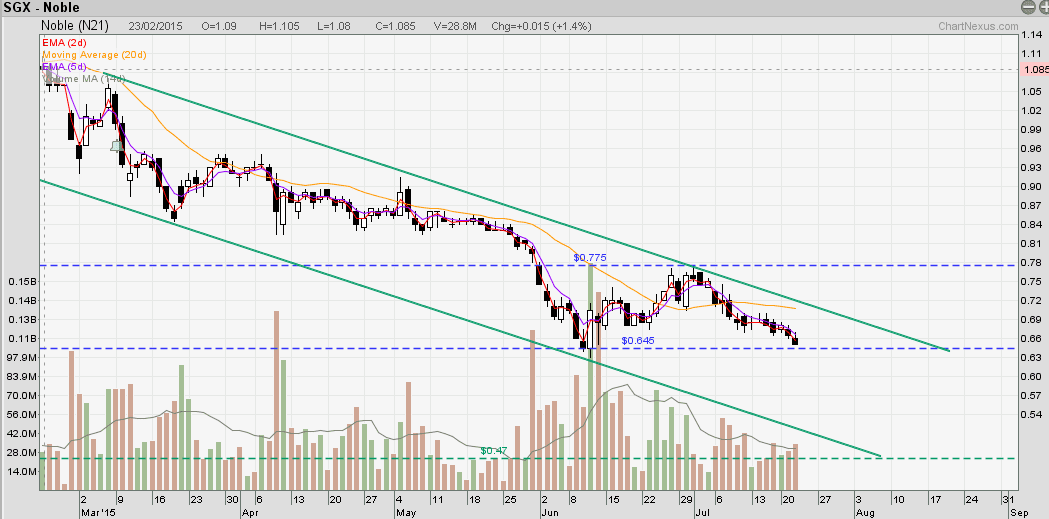The image size is (1049, 519).
Task: Click the minus zoom-out icon
Action: (1029, 7)
